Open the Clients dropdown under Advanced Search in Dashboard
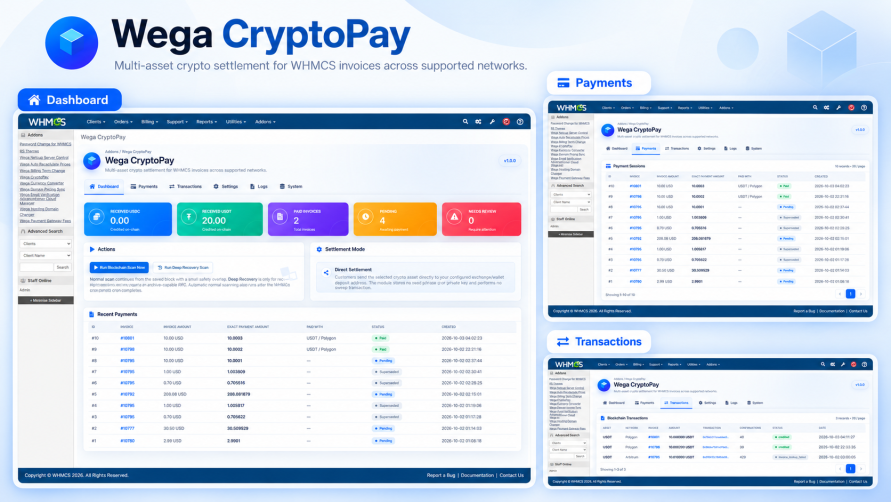Screen dimensions: 891x502 tap(45, 244)
